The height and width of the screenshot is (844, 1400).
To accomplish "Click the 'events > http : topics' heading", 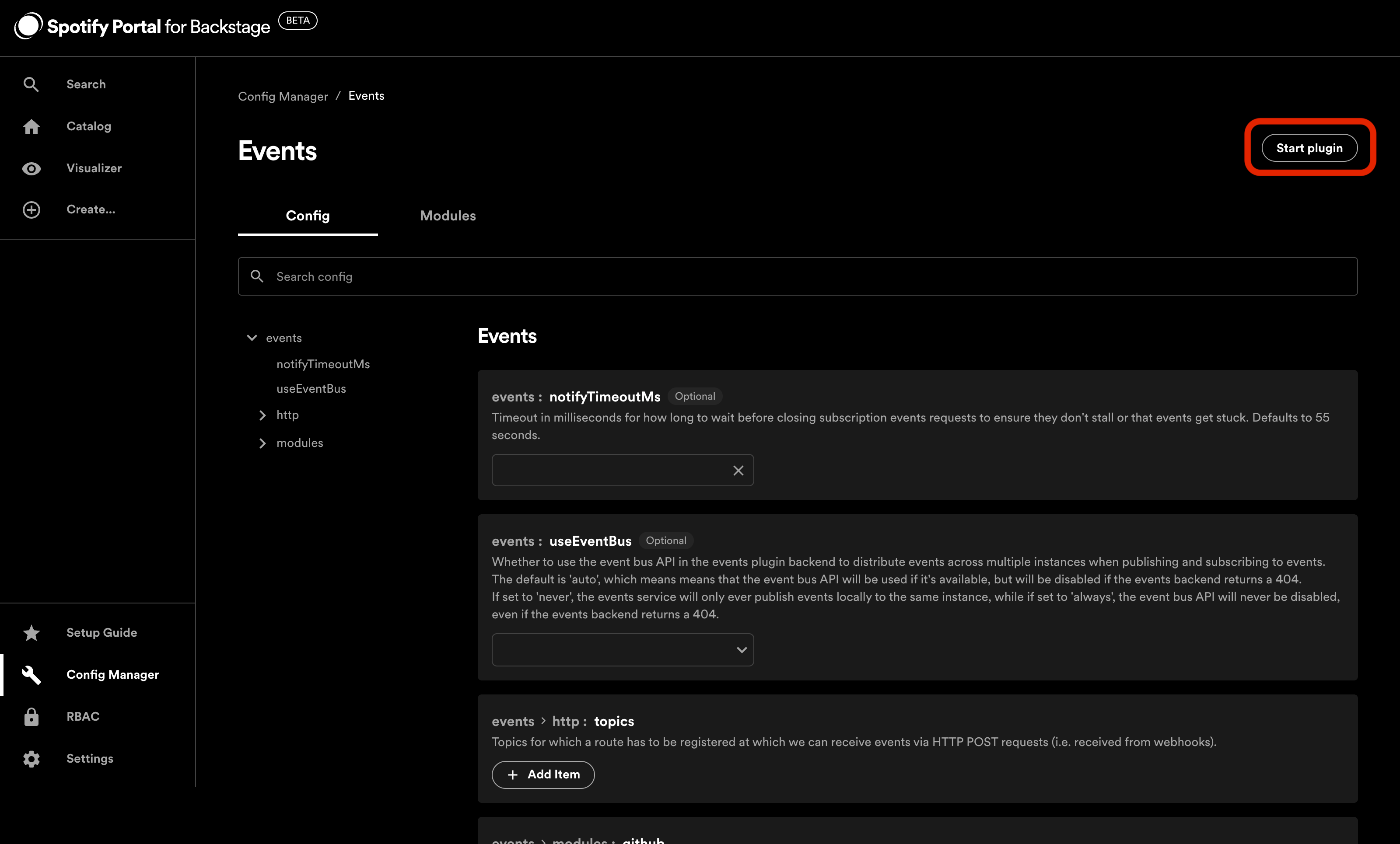I will pyautogui.click(x=563, y=721).
